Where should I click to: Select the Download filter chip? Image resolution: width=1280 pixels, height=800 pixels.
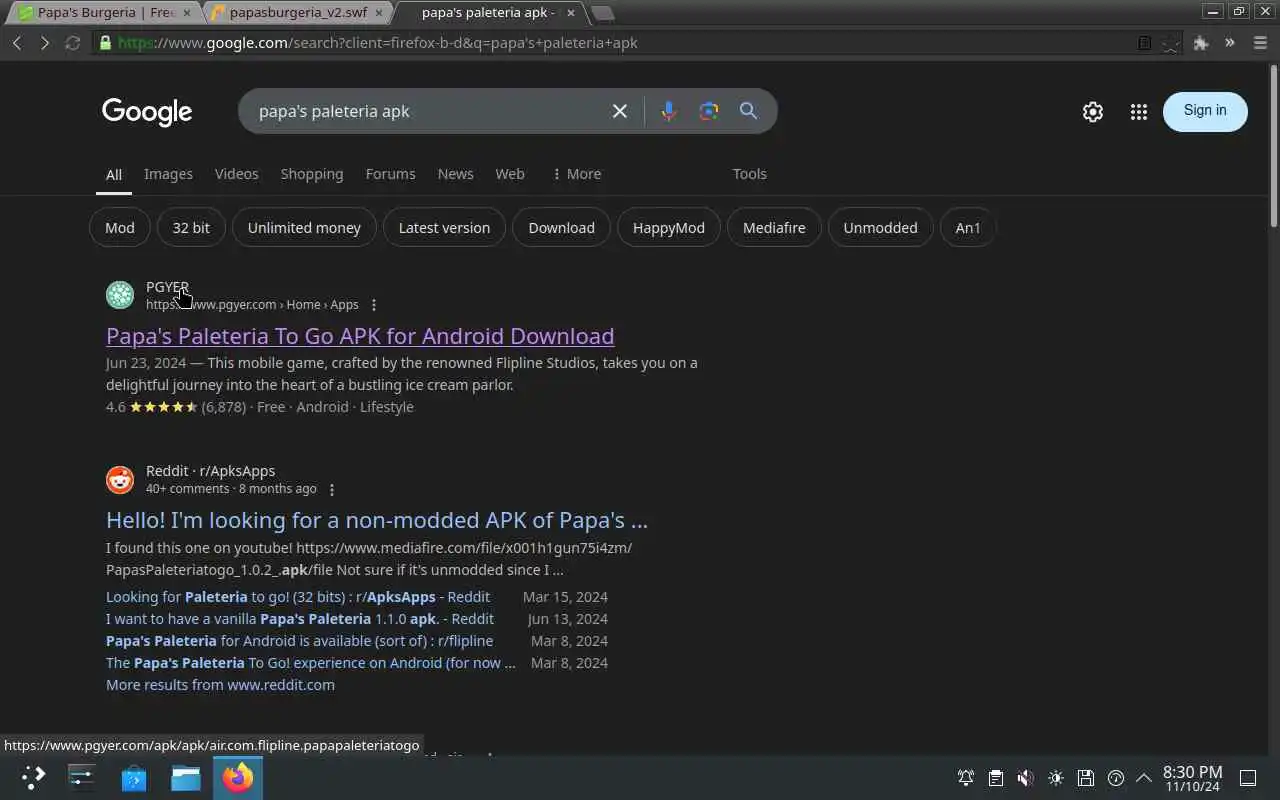pyautogui.click(x=561, y=228)
